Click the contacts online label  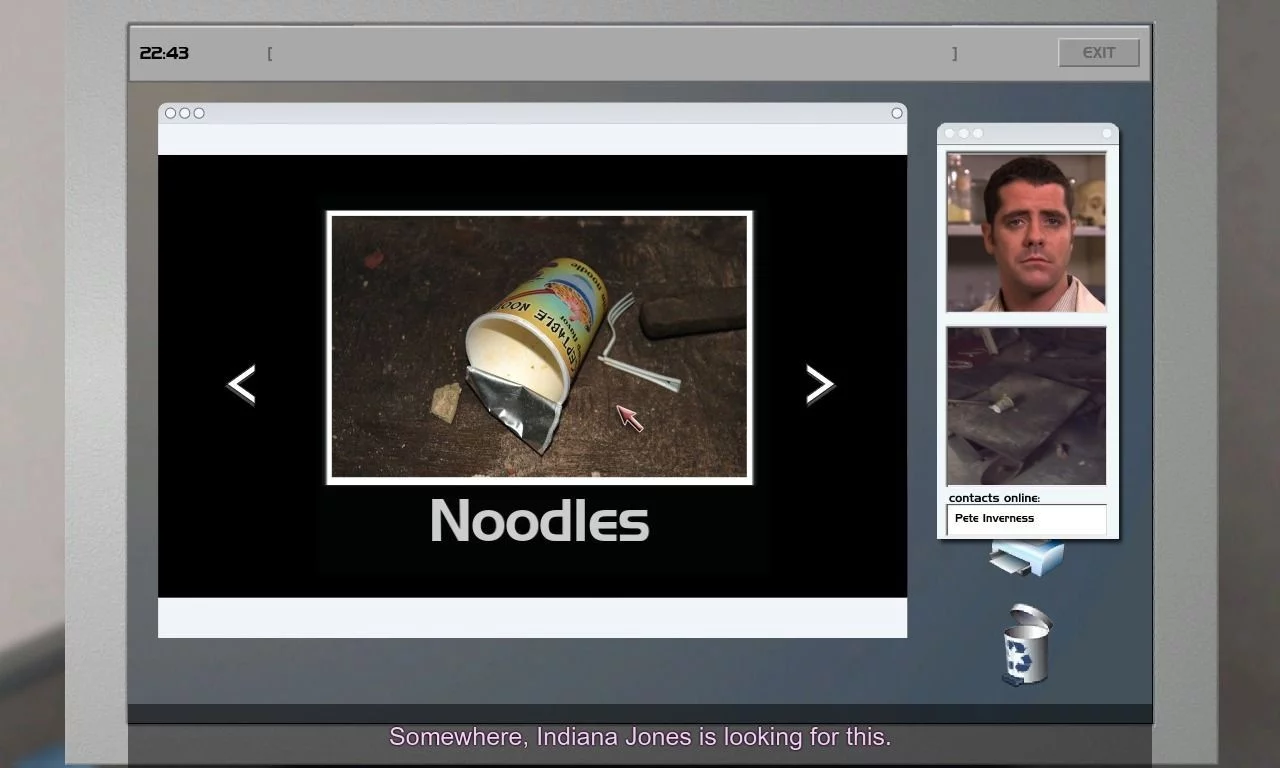(x=994, y=498)
